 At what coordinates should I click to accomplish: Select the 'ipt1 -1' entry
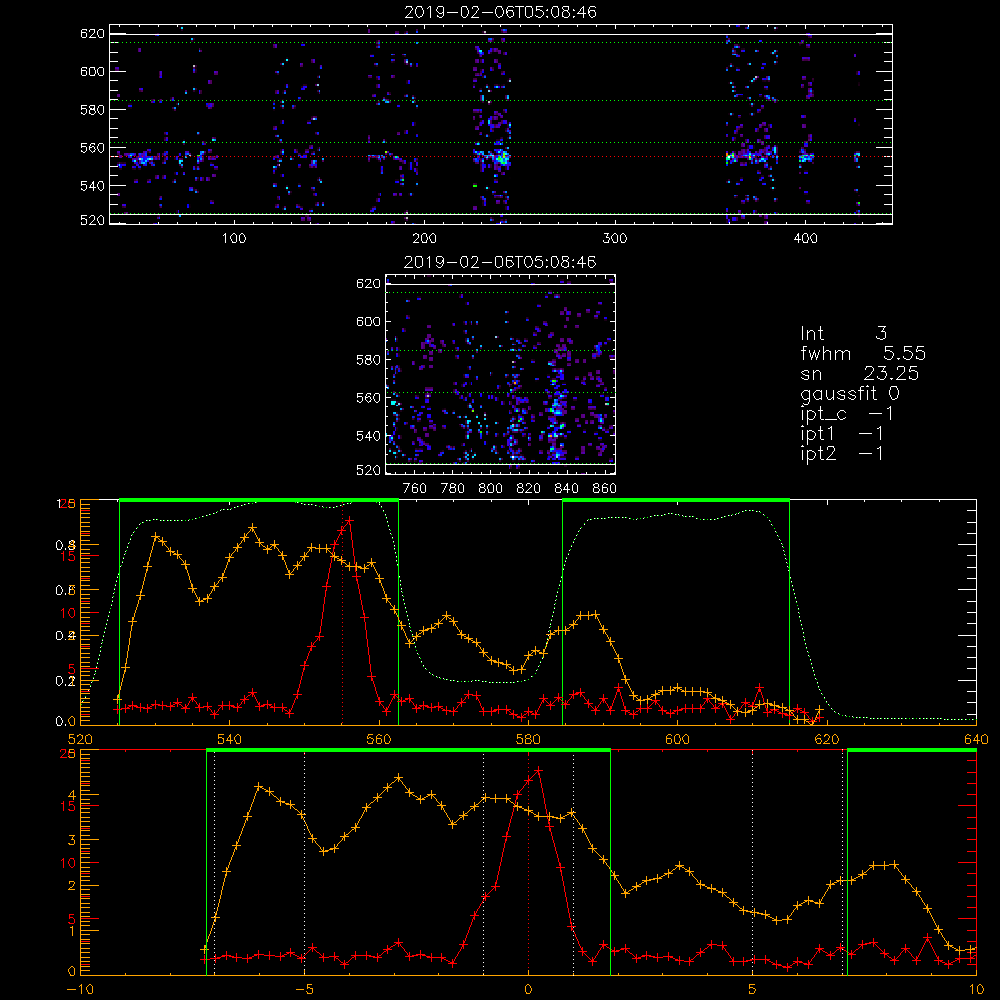tap(842, 434)
